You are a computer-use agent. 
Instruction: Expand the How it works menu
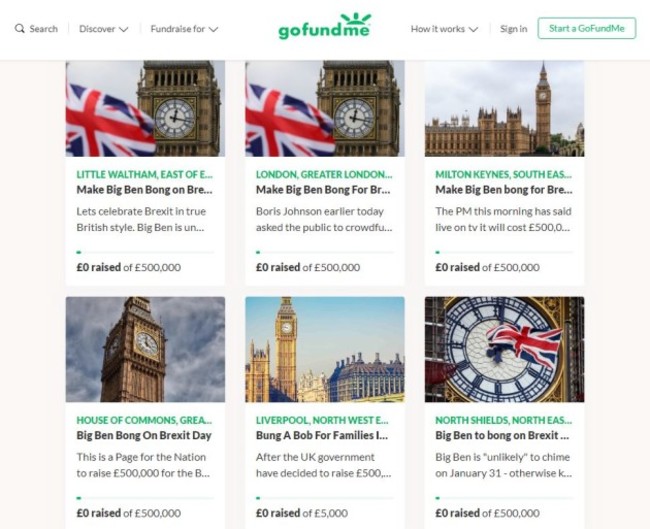click(x=444, y=29)
